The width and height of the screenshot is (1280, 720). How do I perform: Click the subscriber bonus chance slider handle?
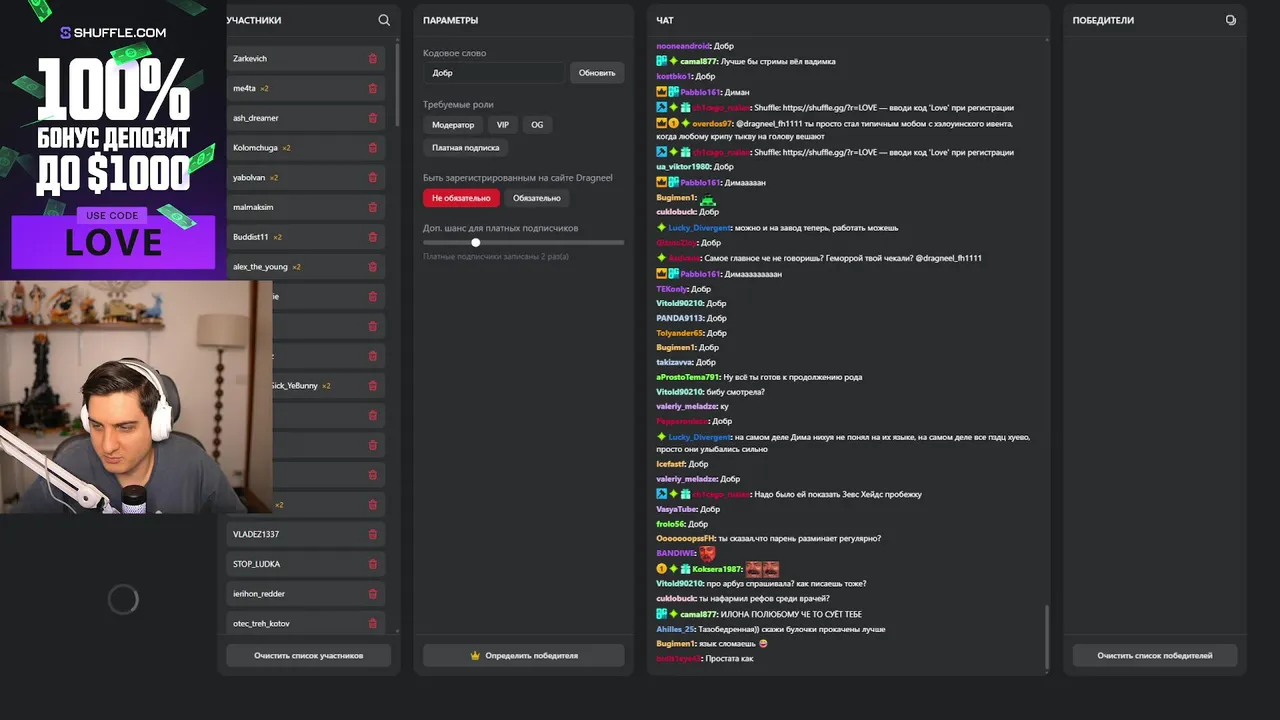pyautogui.click(x=476, y=242)
